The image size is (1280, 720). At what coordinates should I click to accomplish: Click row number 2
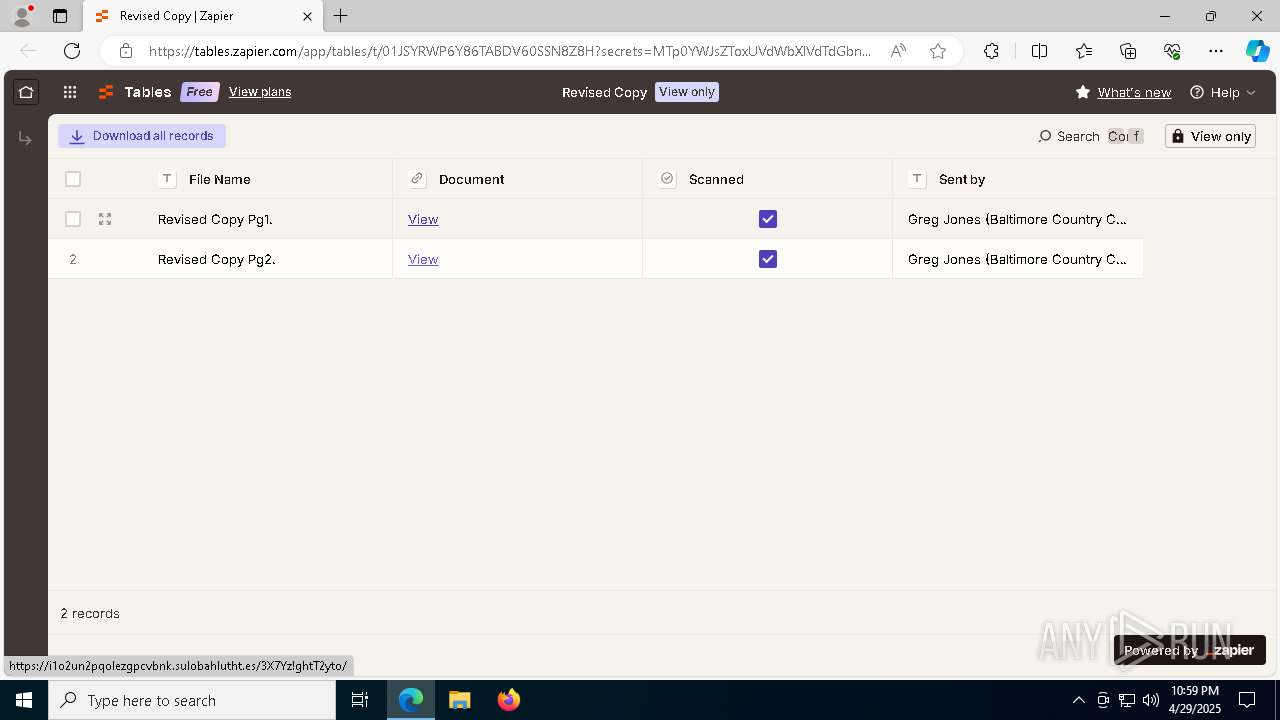coord(73,259)
